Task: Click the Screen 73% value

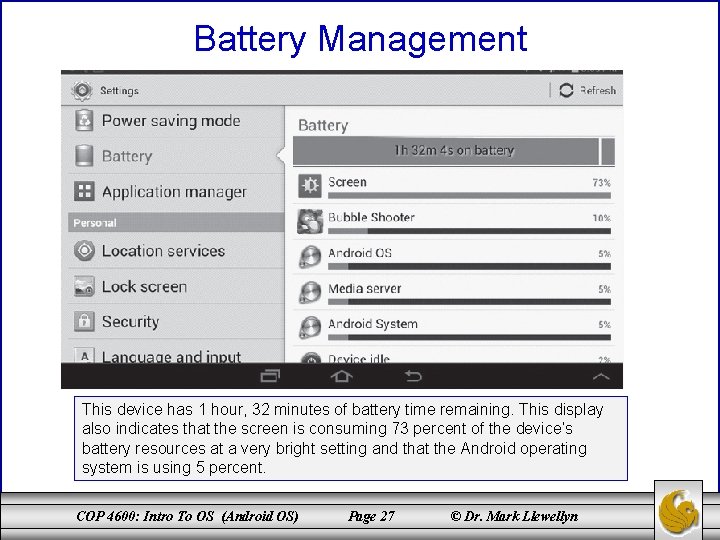Action: click(x=602, y=183)
